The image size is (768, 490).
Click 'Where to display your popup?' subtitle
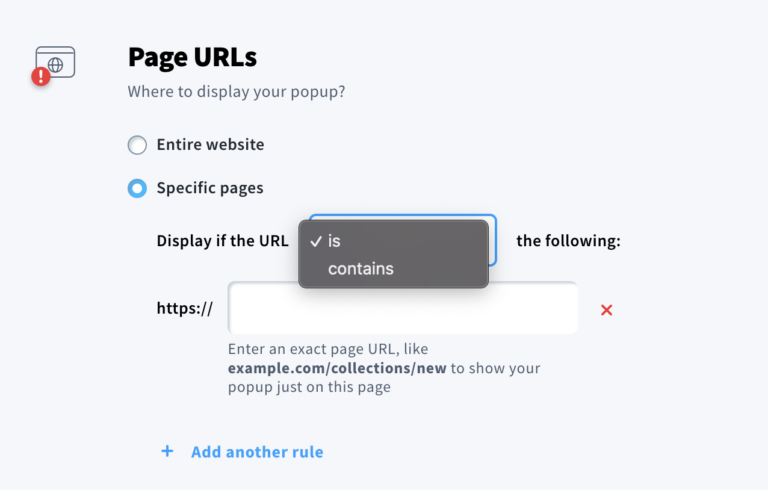(x=243, y=92)
